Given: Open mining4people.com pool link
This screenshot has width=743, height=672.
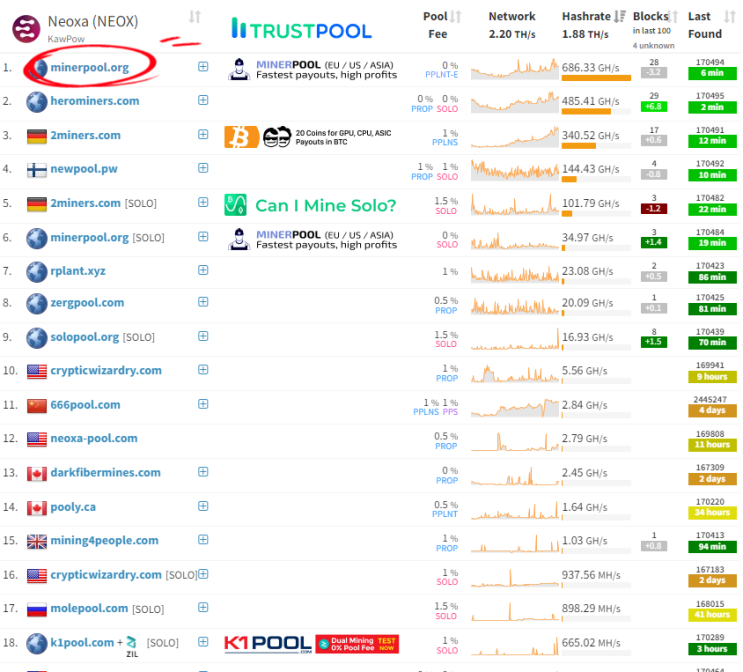Looking at the screenshot, I should 104,540.
